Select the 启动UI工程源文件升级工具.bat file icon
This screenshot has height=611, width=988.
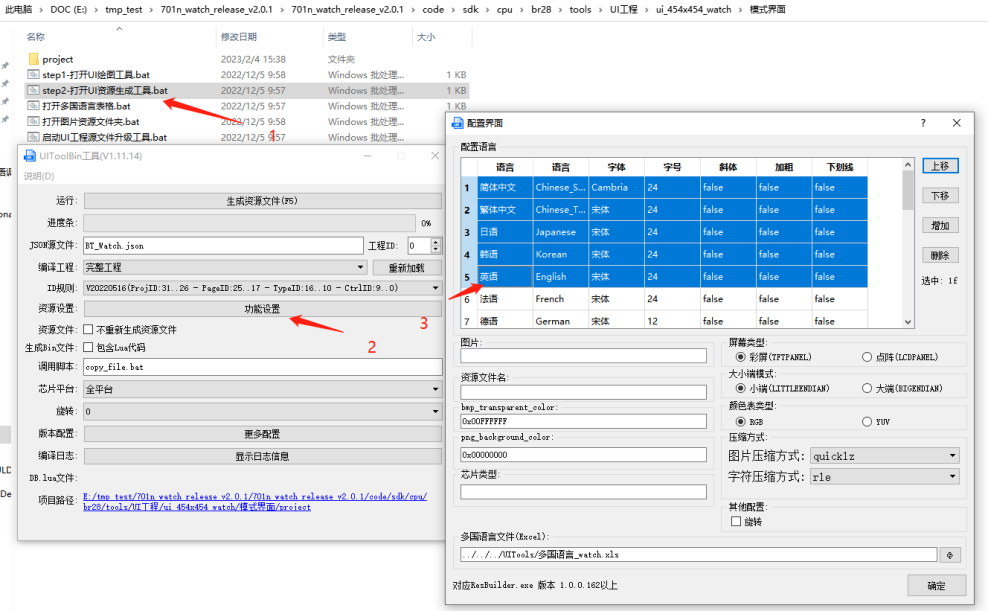pyautogui.click(x=33, y=137)
